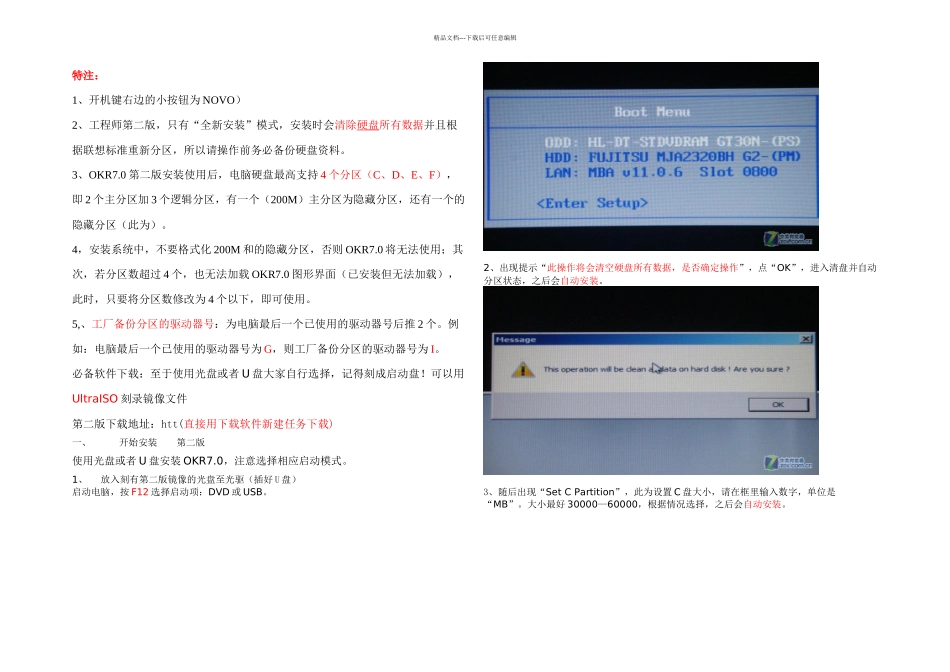Select the LAN: MBA v11.0.6 boot entry
Image resolution: width=950 pixels, height=672 pixels.
tap(661, 172)
